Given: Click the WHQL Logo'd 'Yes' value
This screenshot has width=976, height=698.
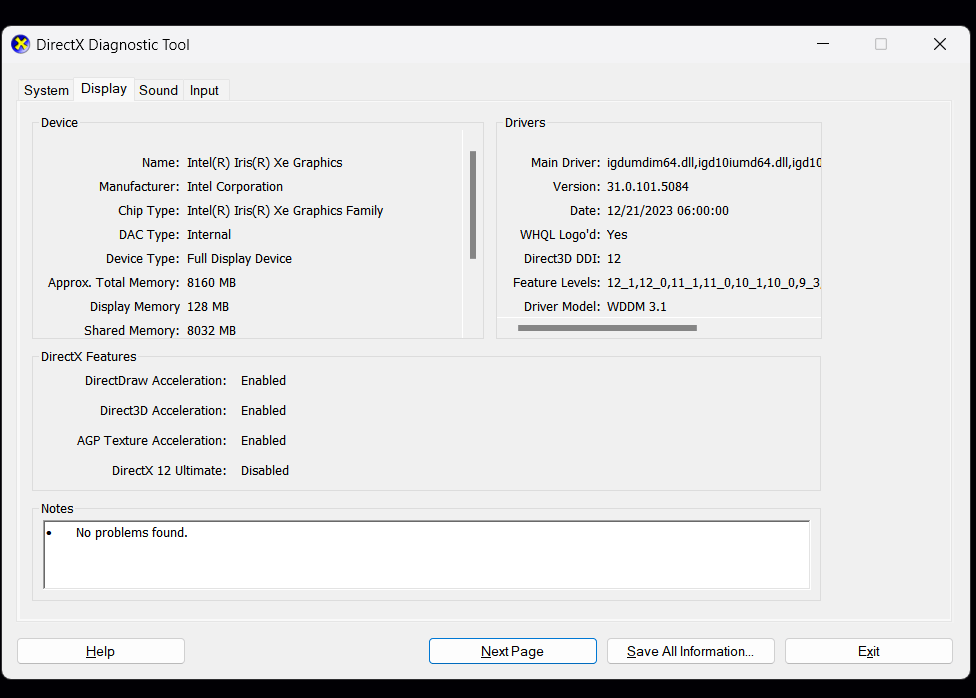Looking at the screenshot, I should pos(617,235).
